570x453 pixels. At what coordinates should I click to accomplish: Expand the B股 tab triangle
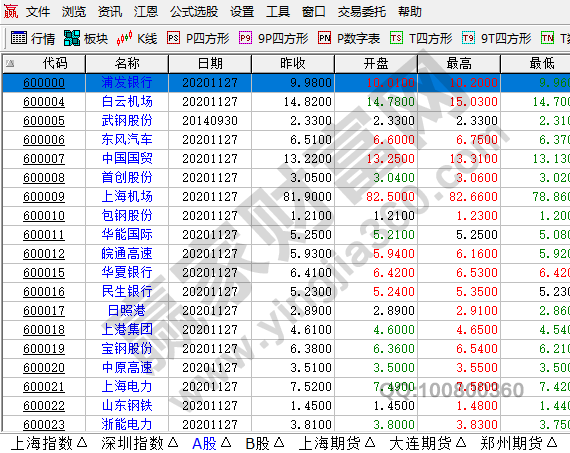tap(279, 442)
